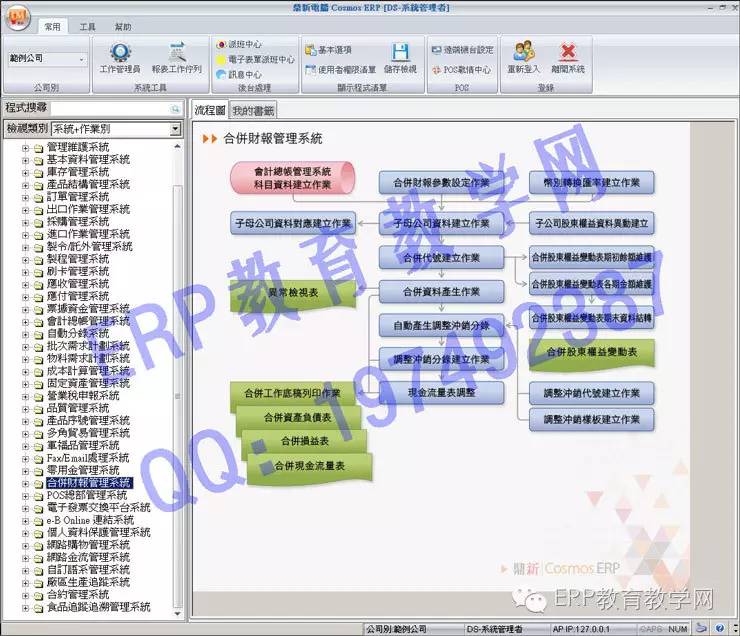Open 訊息中心 message center
740x636 pixels.
[x=243, y=74]
